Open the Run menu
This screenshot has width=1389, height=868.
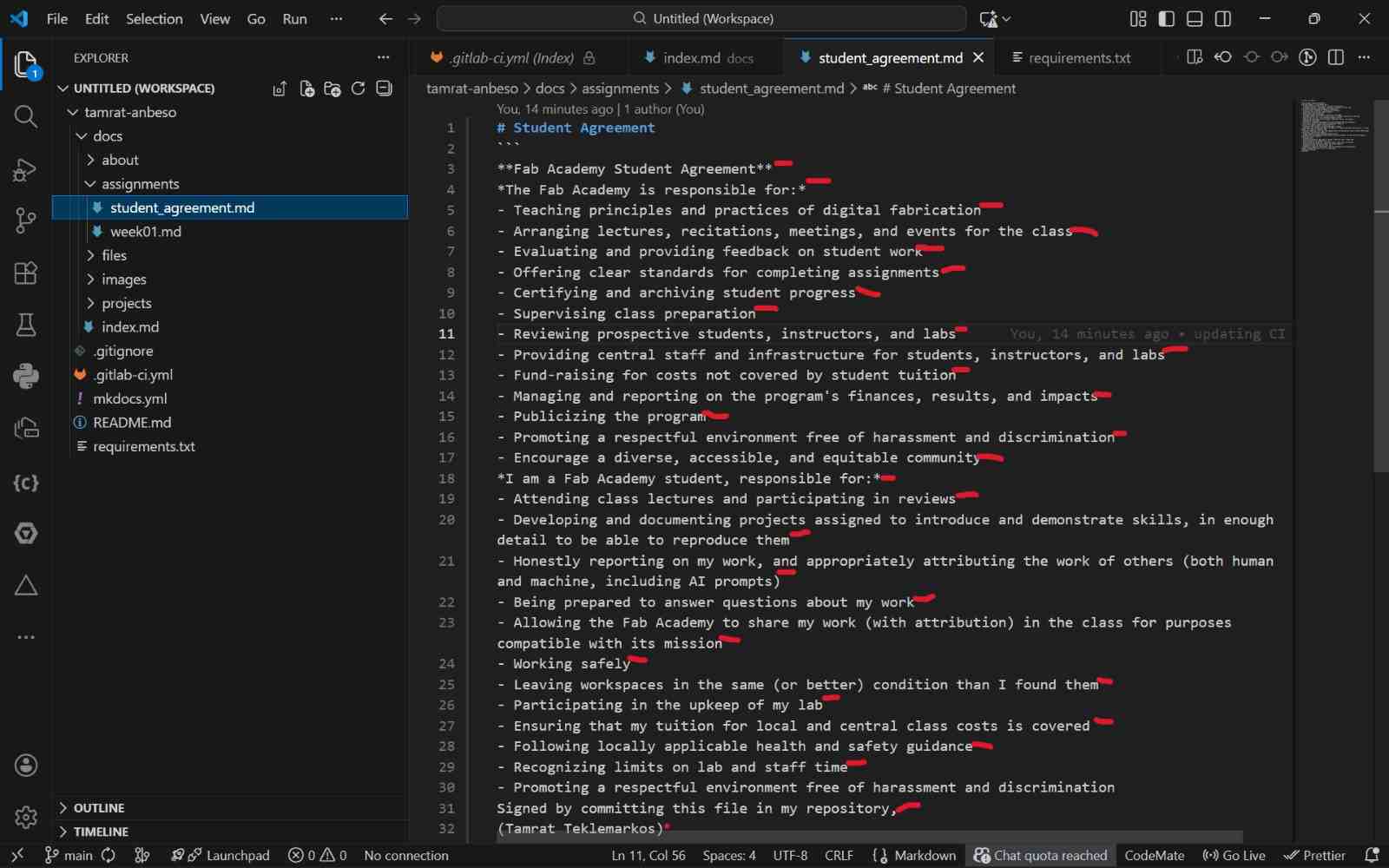click(x=294, y=18)
